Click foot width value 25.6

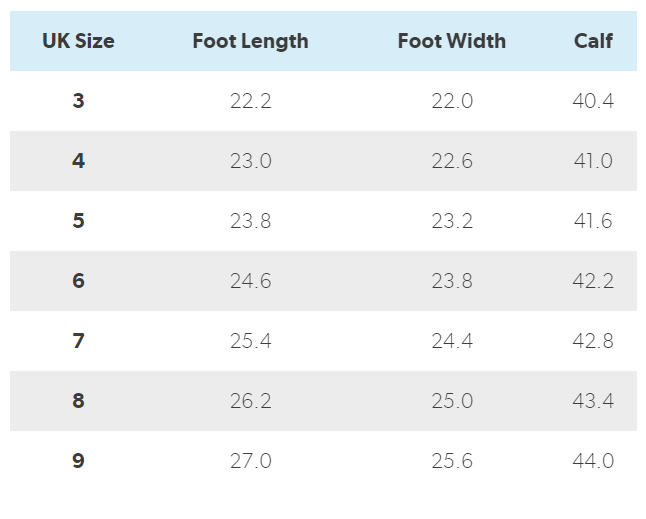pyautogui.click(x=451, y=461)
